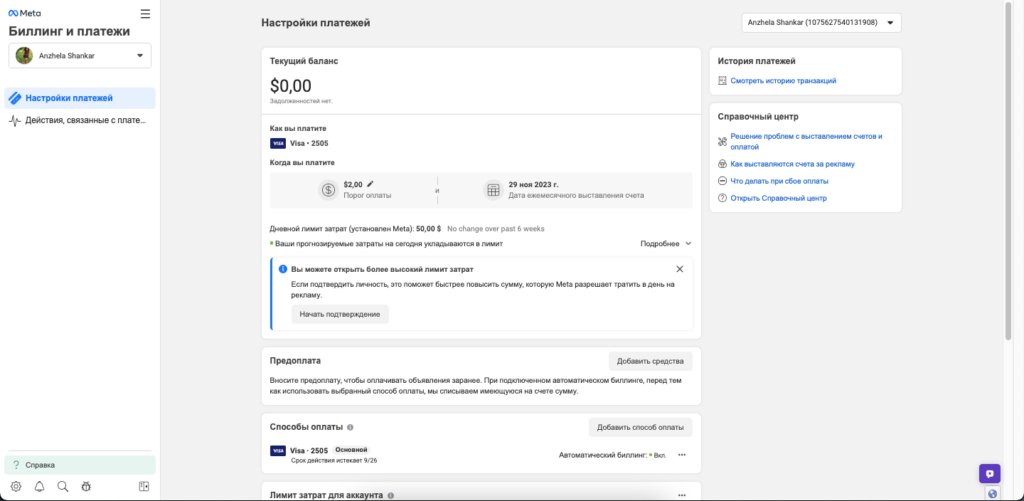Open the purple feedback chat button
1024x501 pixels.
[990, 474]
